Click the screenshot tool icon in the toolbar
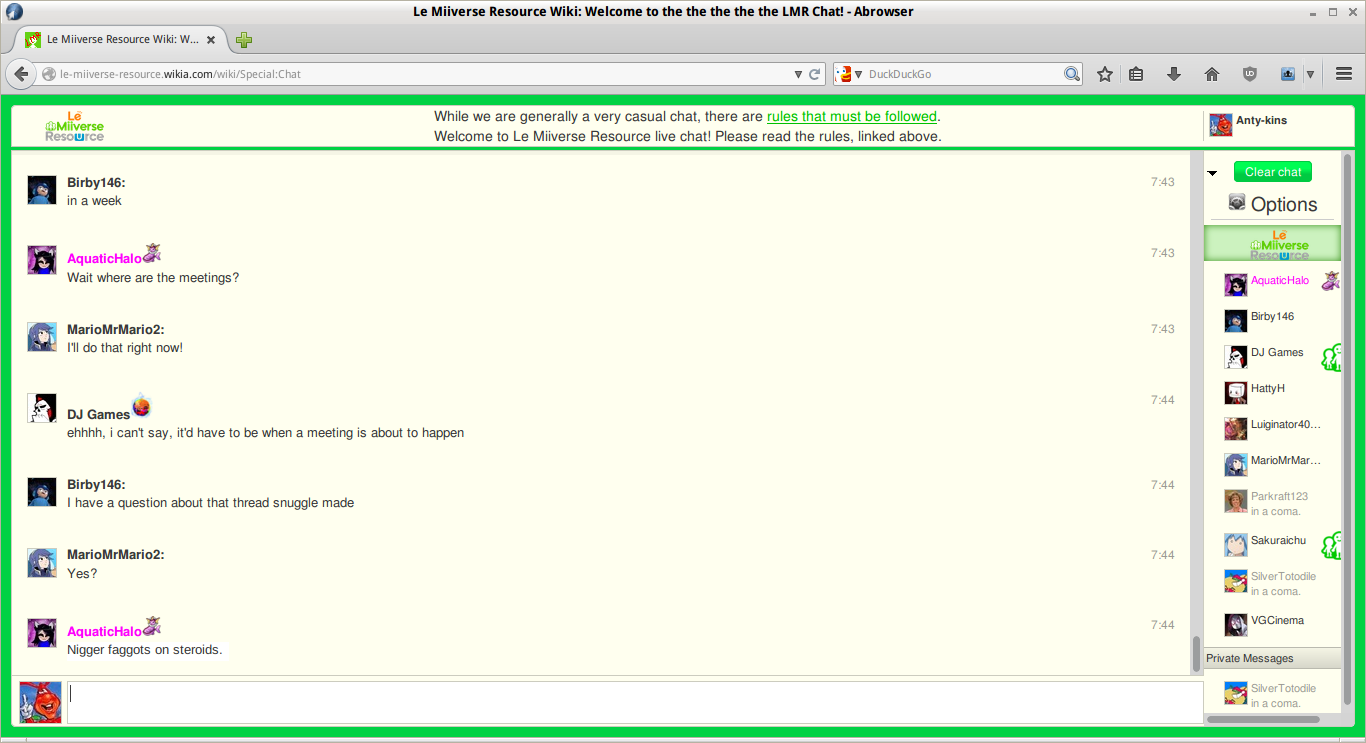This screenshot has height=743, width=1366. tap(1288, 74)
